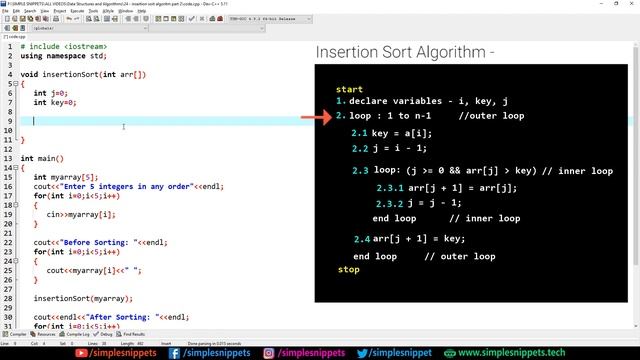Image resolution: width=640 pixels, height=360 pixels.
Task: Click the Print toolbar icon
Action: [56, 19]
